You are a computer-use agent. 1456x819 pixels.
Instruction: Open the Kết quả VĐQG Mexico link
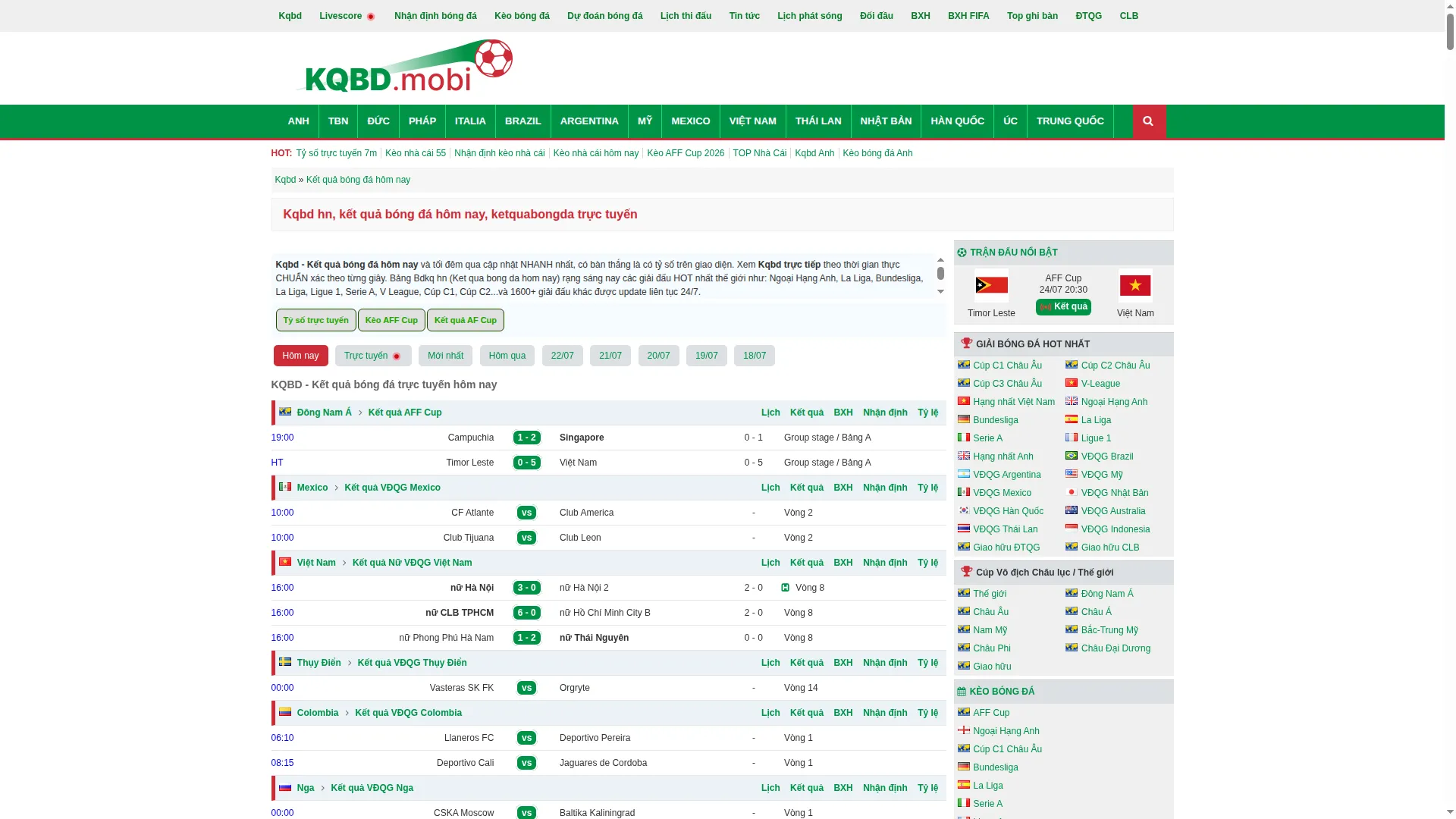[x=392, y=488]
